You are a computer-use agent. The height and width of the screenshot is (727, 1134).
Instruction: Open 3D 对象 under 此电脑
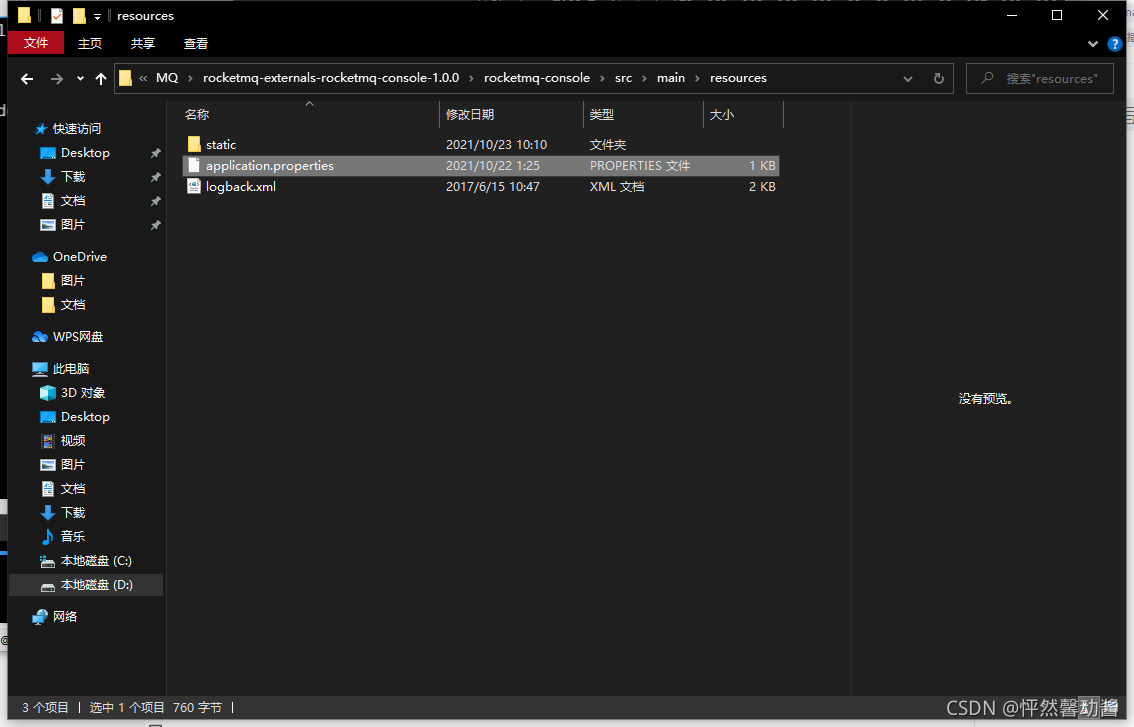pos(83,393)
